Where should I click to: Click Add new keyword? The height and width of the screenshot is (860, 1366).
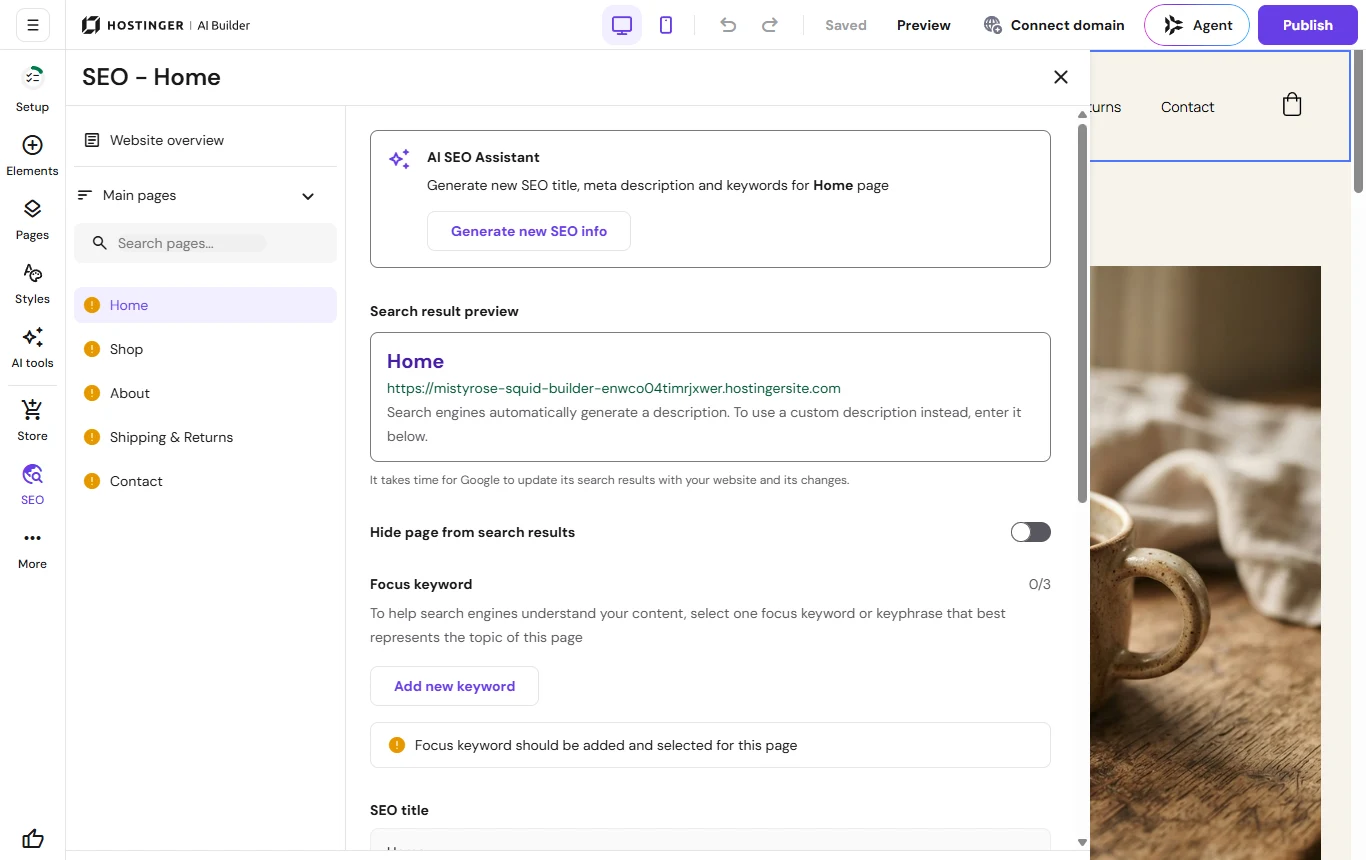(x=454, y=686)
